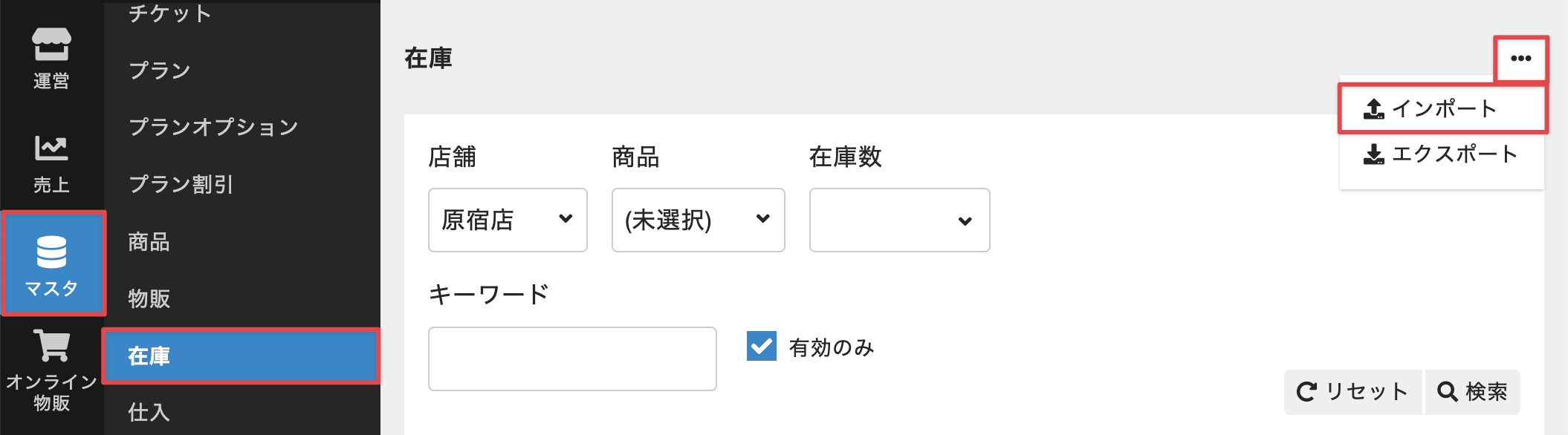Open the 売上 sales chart icon

[51, 148]
